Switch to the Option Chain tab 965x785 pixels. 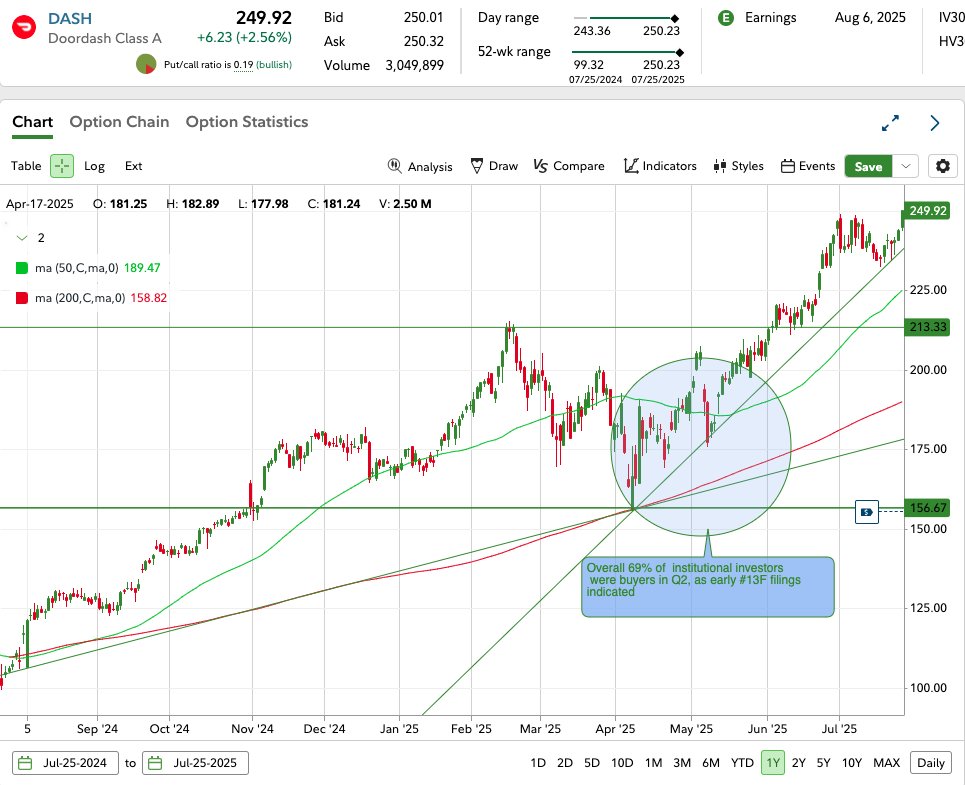pyautogui.click(x=119, y=122)
